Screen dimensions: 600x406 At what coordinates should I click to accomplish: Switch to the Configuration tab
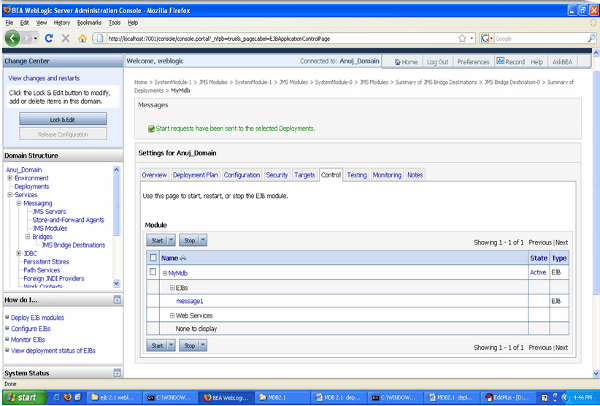click(x=242, y=175)
